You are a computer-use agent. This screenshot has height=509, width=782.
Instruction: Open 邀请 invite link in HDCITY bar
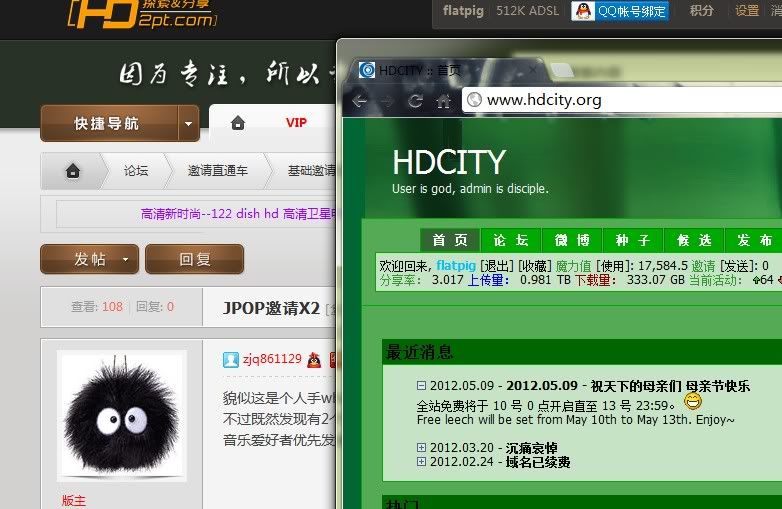click(703, 266)
